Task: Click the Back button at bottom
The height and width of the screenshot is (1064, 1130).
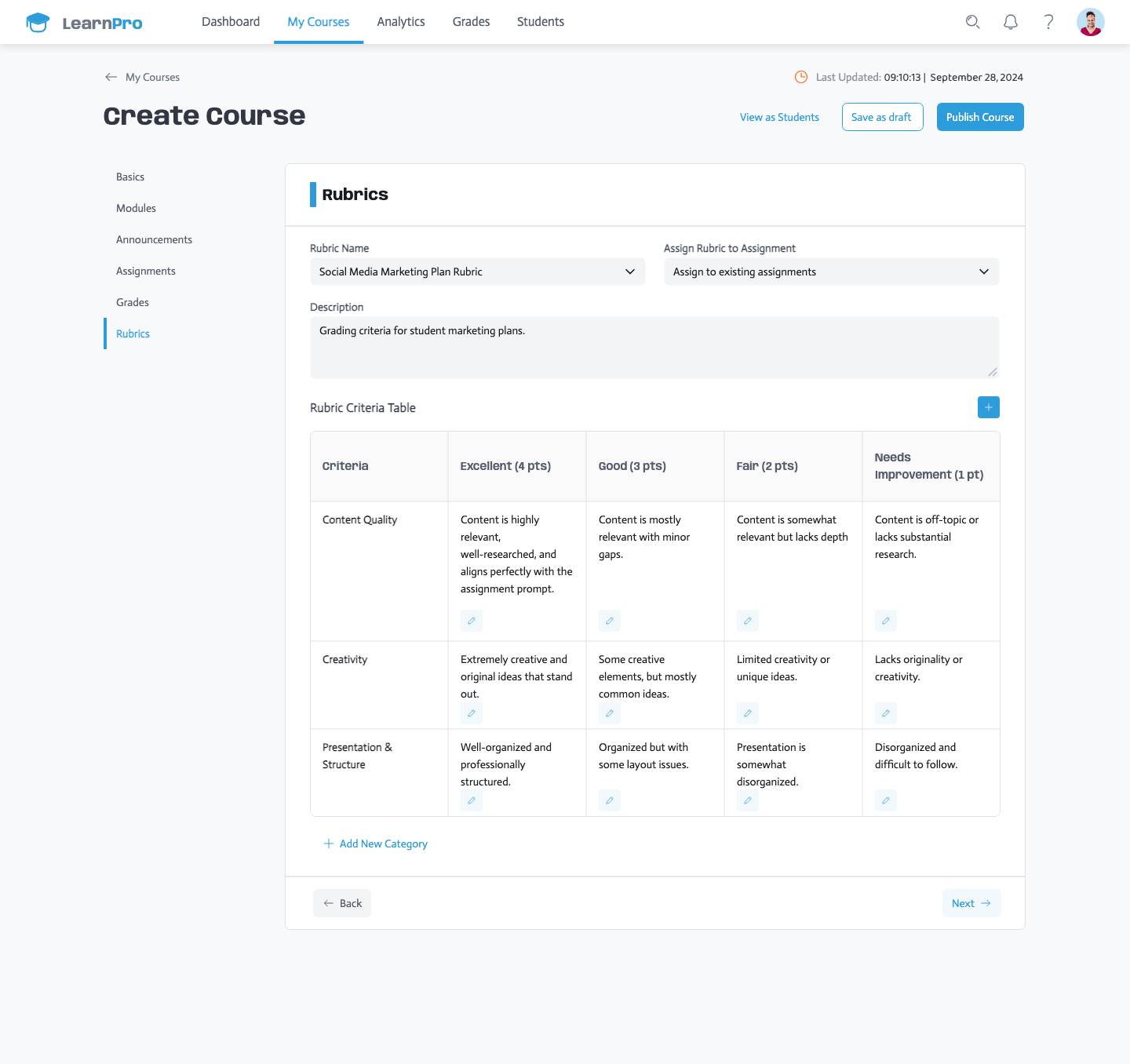Action: point(342,903)
